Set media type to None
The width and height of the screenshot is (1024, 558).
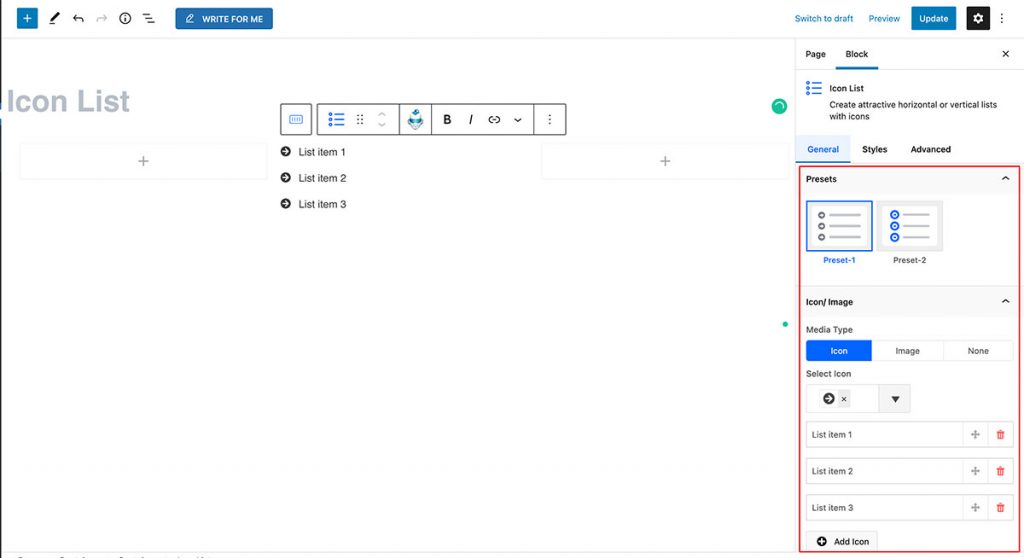tap(978, 351)
